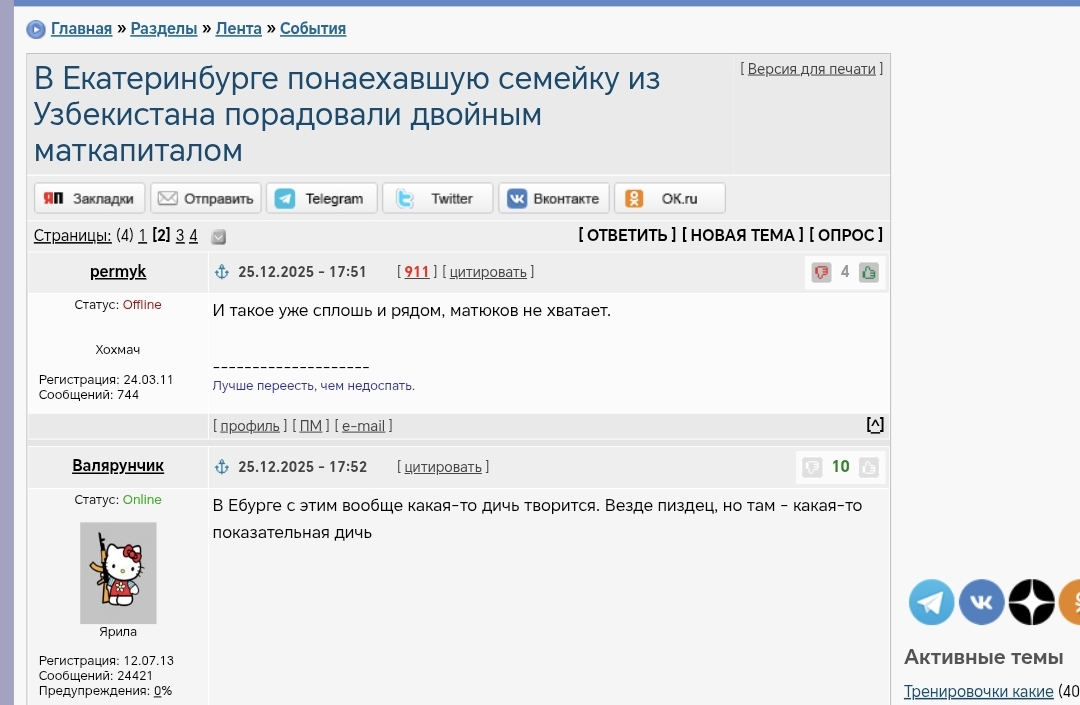Open Тренировочки какие active topic link
The width and height of the screenshot is (1080, 705).
[978, 691]
